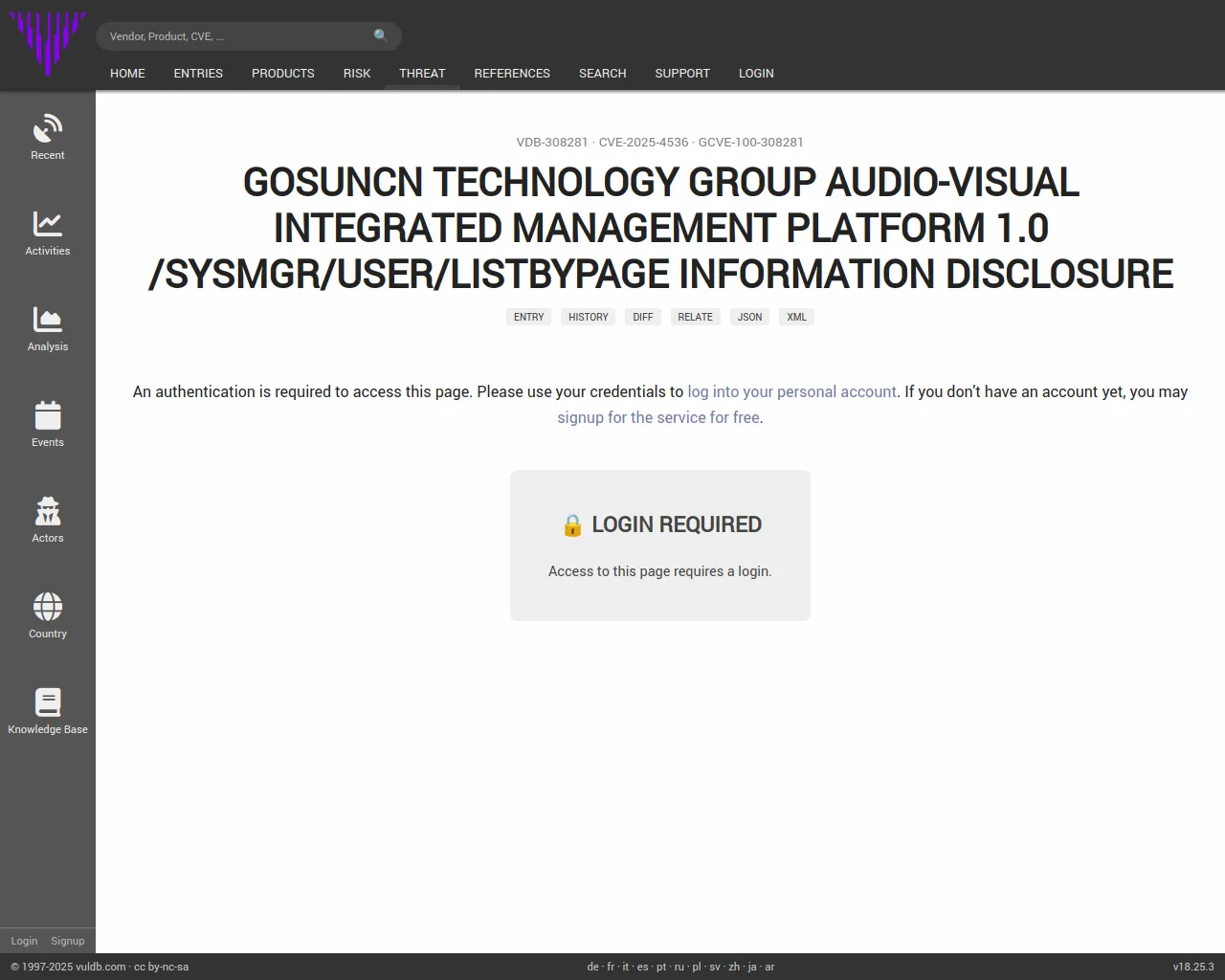The image size is (1225, 980).
Task: Select the JSON tab button
Action: tap(750, 317)
